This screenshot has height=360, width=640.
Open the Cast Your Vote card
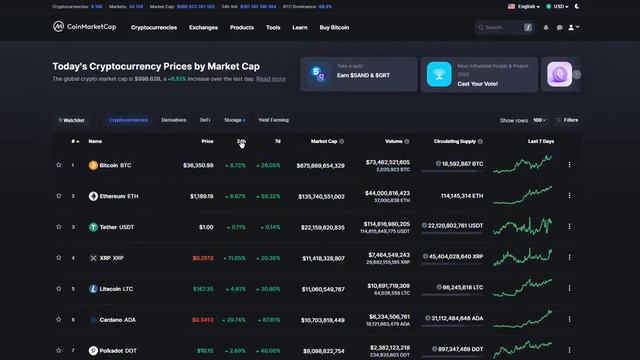[479, 74]
